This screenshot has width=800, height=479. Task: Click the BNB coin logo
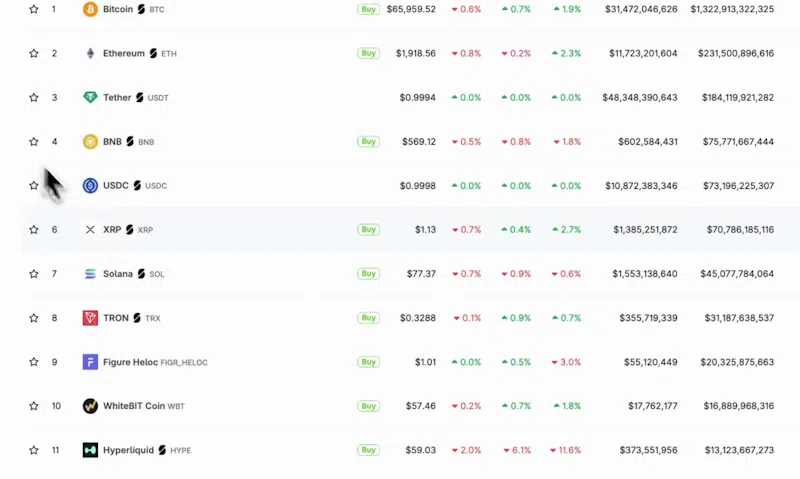[x=90, y=141]
